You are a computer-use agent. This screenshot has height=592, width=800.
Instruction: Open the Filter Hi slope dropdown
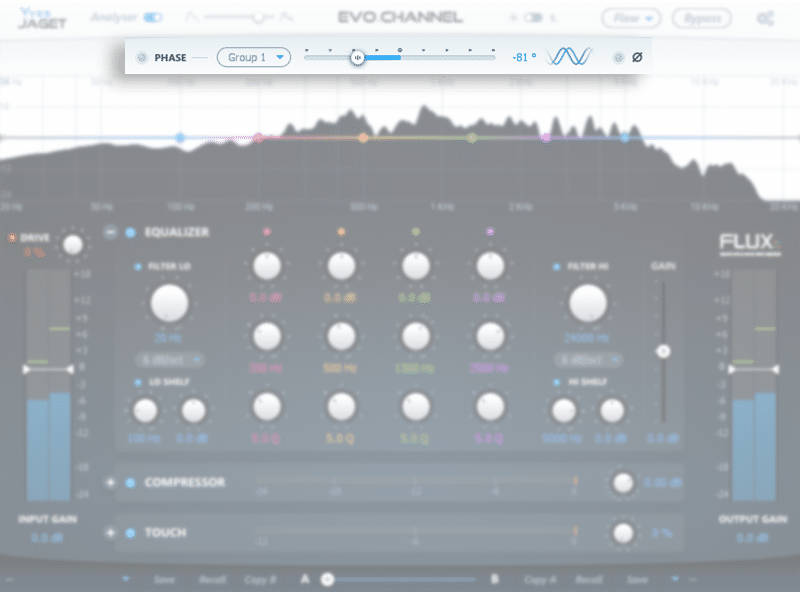[588, 360]
